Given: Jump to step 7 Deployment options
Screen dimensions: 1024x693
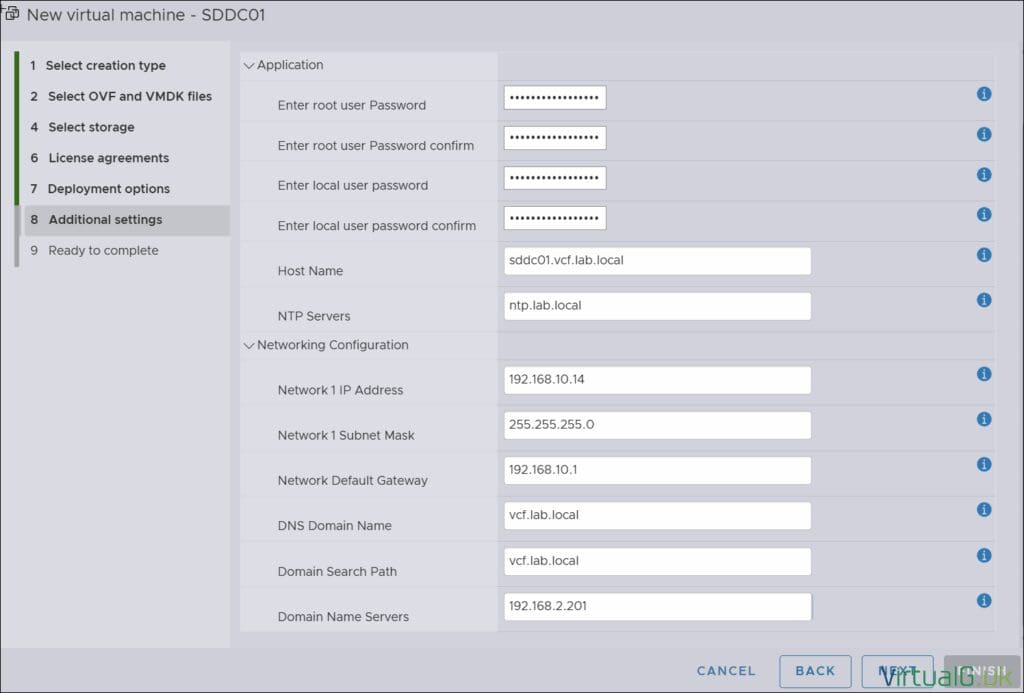Looking at the screenshot, I should [x=108, y=189].
